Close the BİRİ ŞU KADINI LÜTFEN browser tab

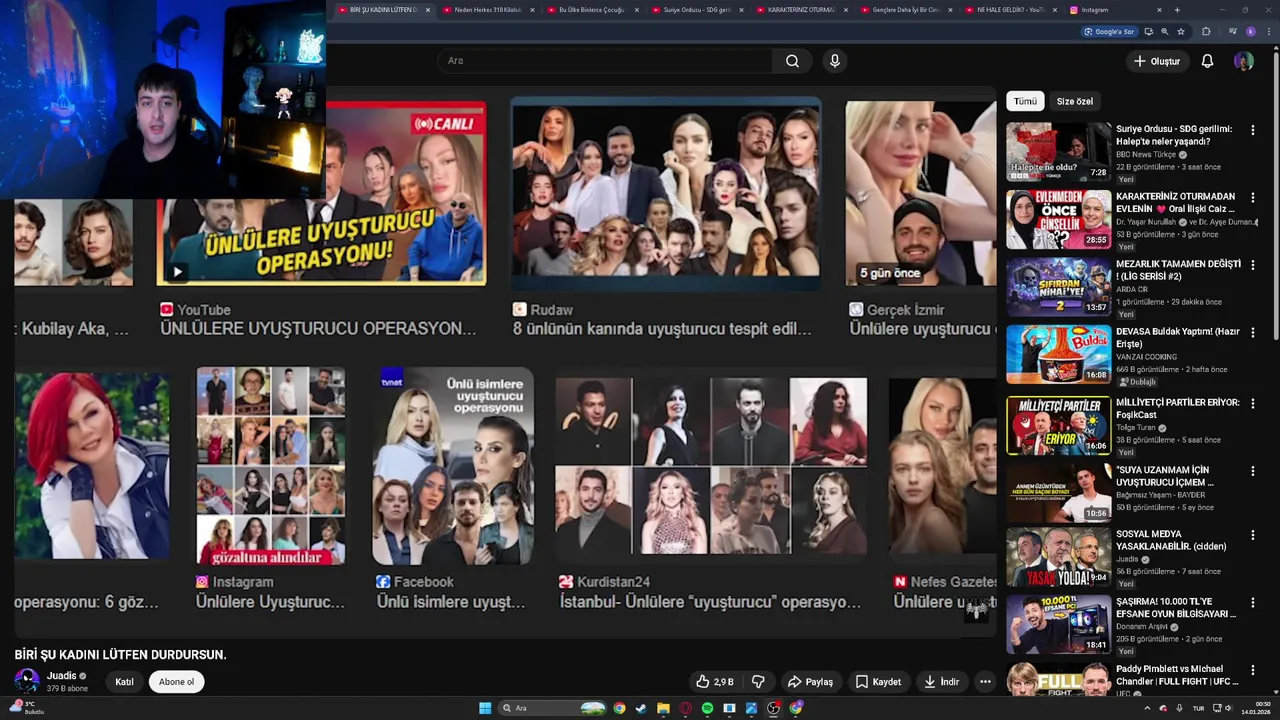click(428, 10)
